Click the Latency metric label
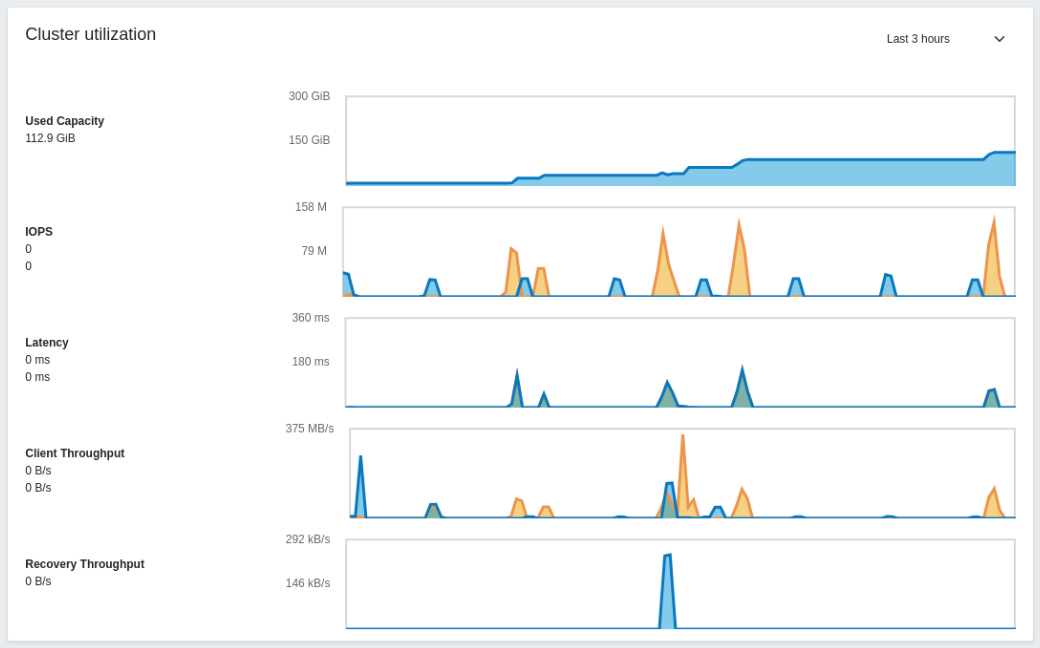Viewport: 1040px width, 648px height. coord(46,342)
